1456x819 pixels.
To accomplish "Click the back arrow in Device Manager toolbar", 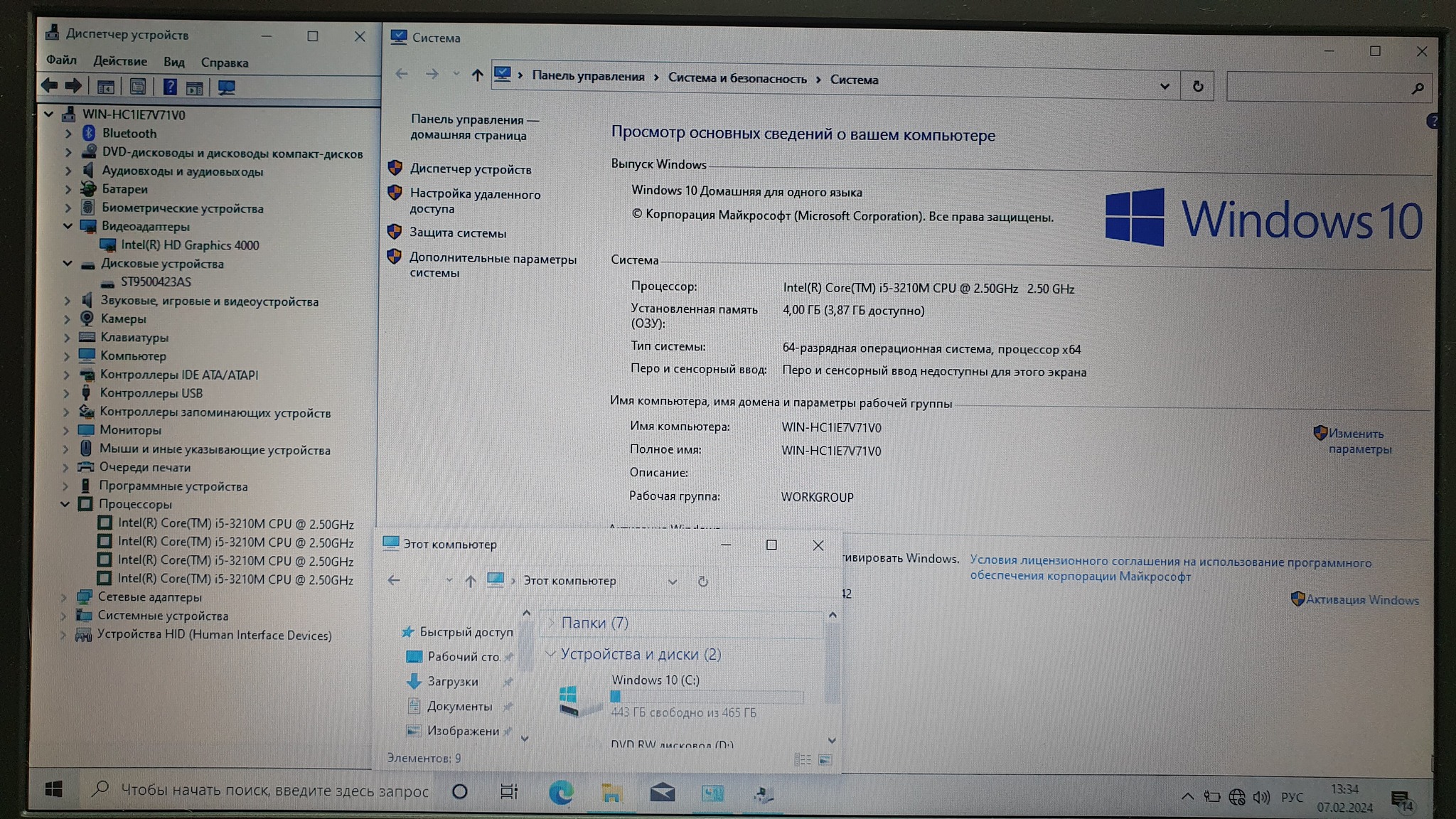I will coord(49,86).
